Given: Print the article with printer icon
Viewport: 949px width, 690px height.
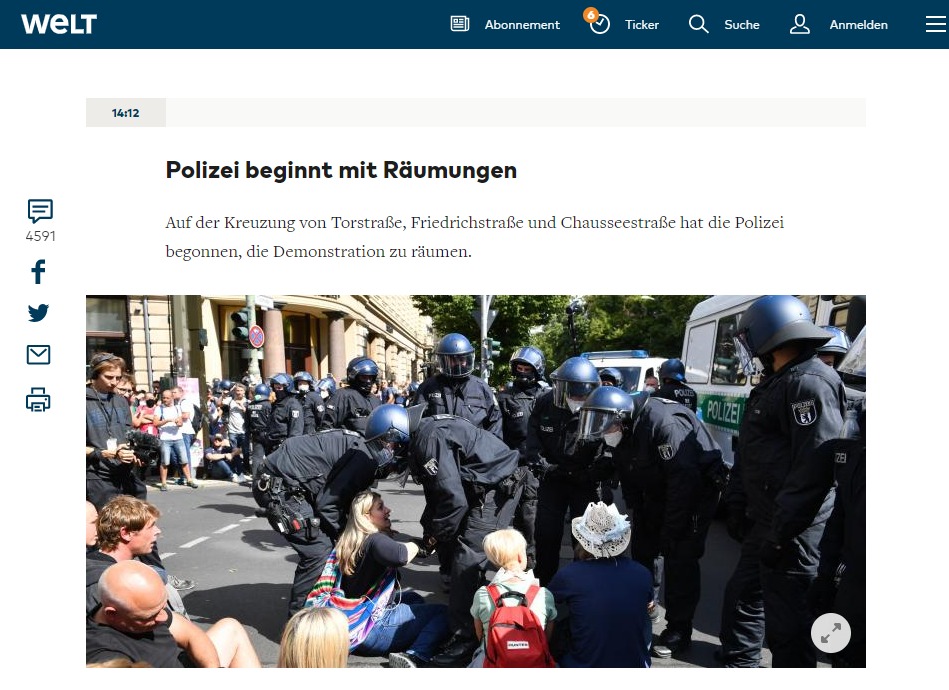Looking at the screenshot, I should (x=38, y=400).
